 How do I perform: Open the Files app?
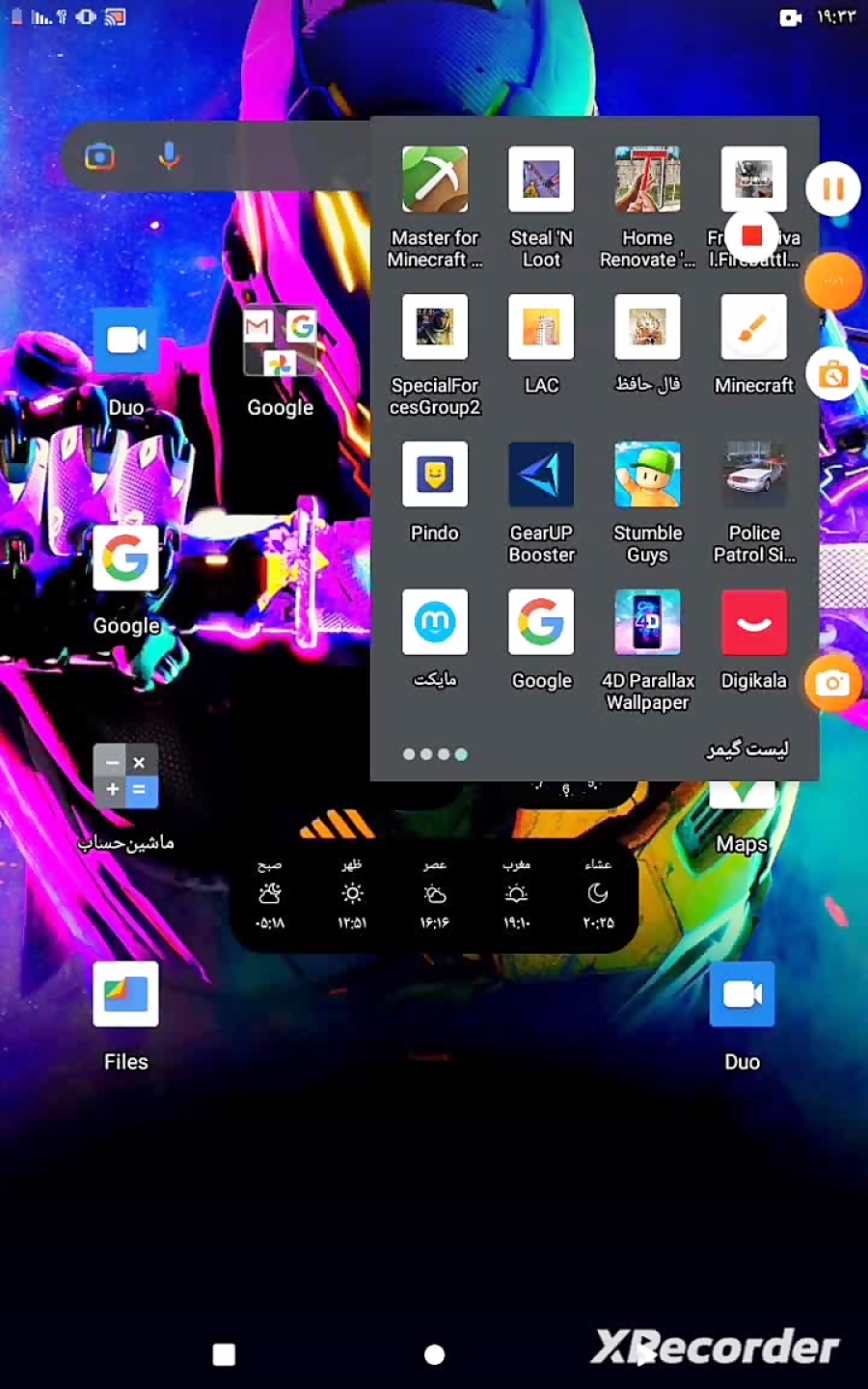[x=126, y=994]
